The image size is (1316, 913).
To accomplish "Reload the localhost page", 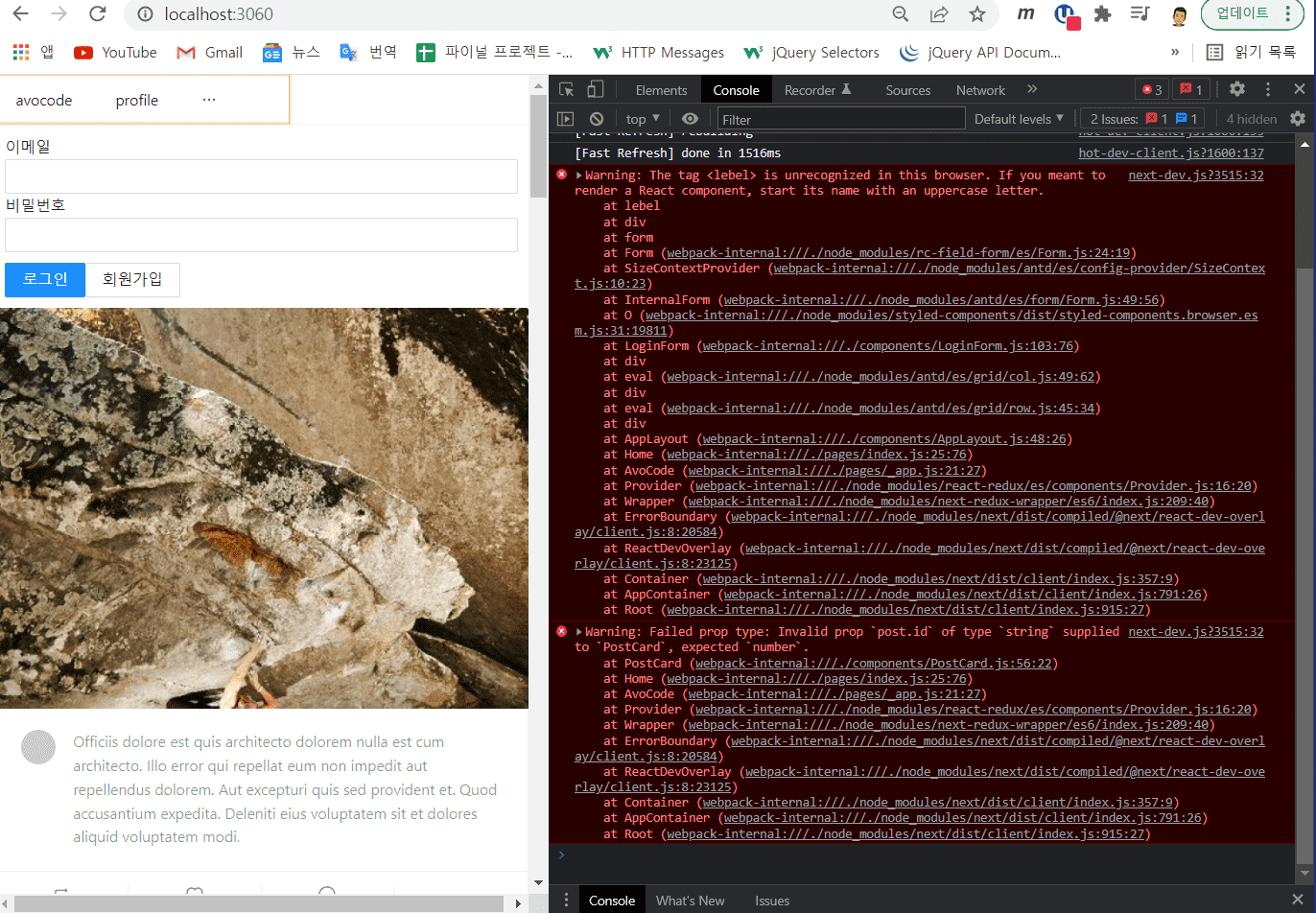I will point(97,13).
